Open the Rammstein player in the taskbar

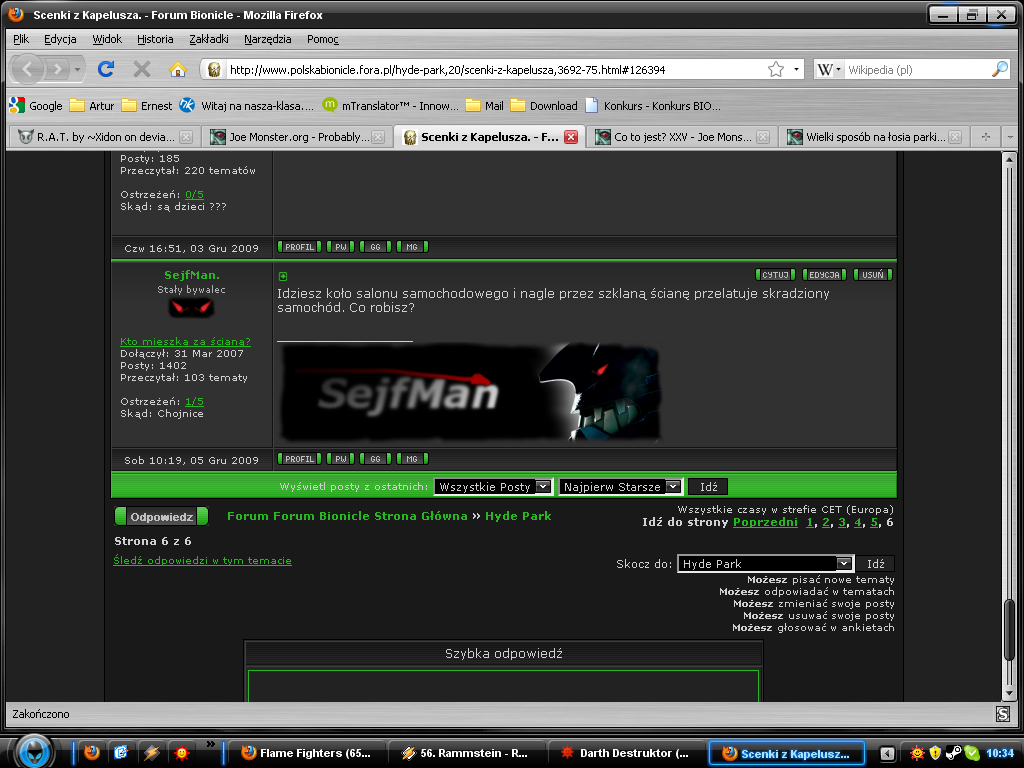[x=466, y=753]
